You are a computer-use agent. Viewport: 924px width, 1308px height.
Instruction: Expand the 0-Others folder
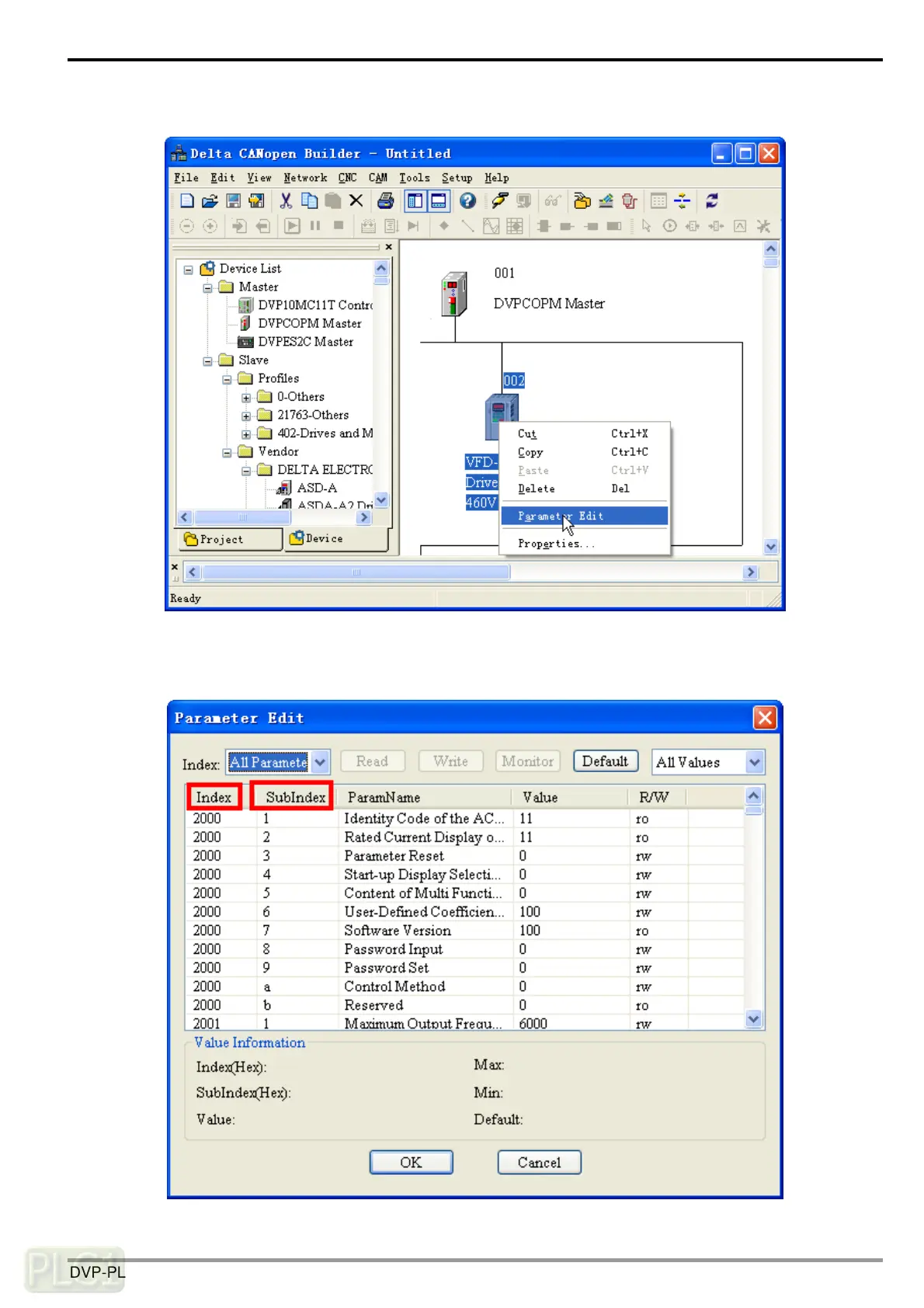[x=246, y=398]
